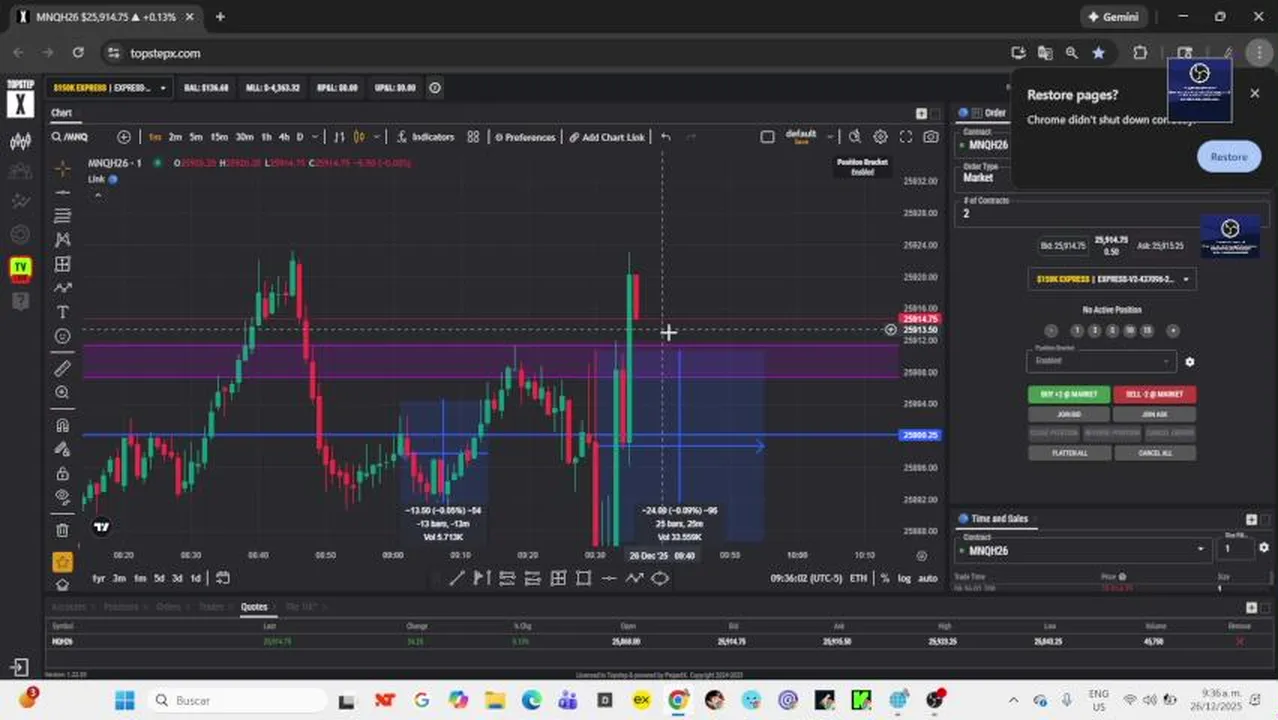
Task: Click Windows Start button on taskbar
Action: (x=124, y=700)
